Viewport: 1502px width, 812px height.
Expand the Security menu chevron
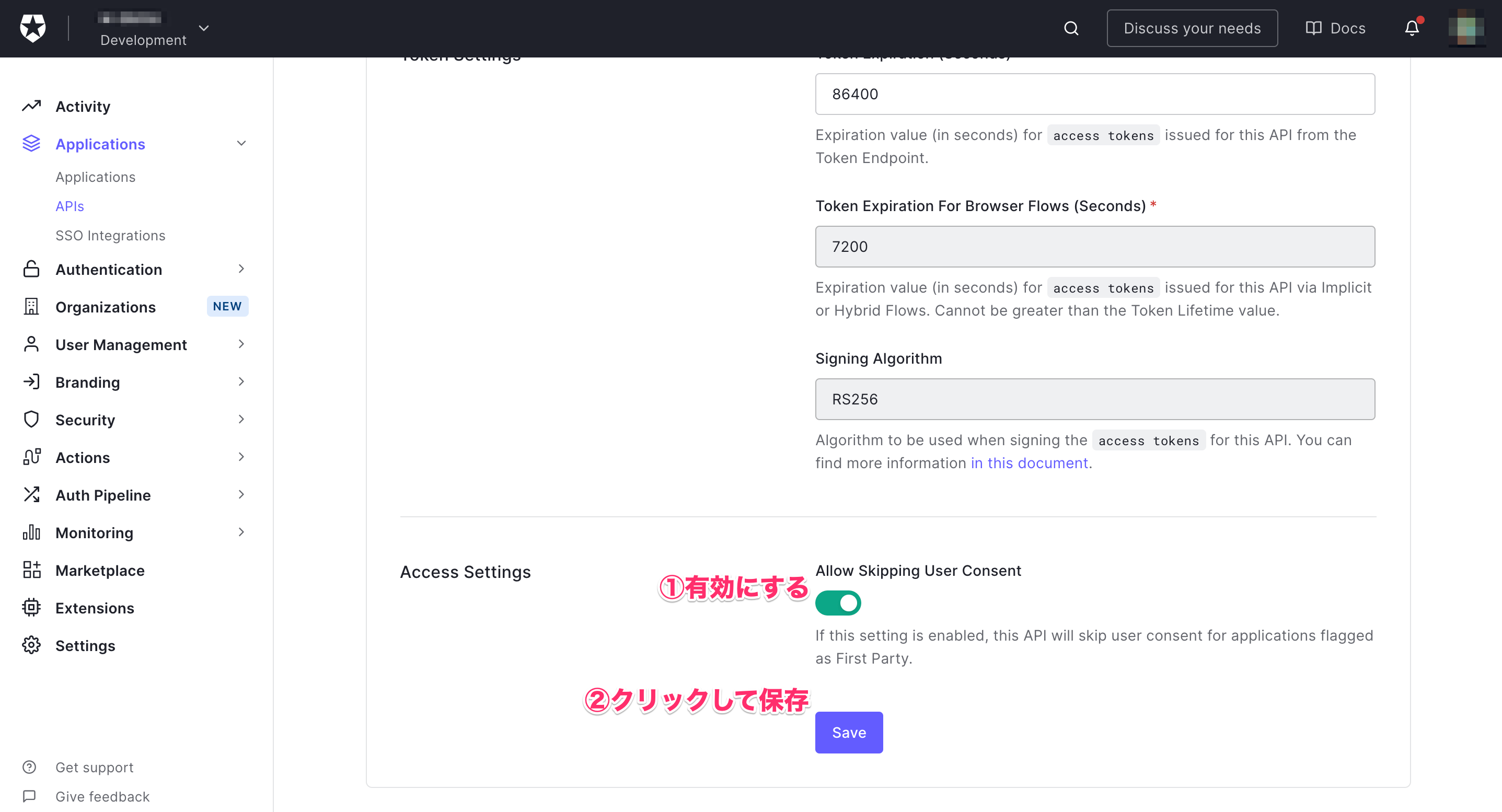pyautogui.click(x=241, y=419)
